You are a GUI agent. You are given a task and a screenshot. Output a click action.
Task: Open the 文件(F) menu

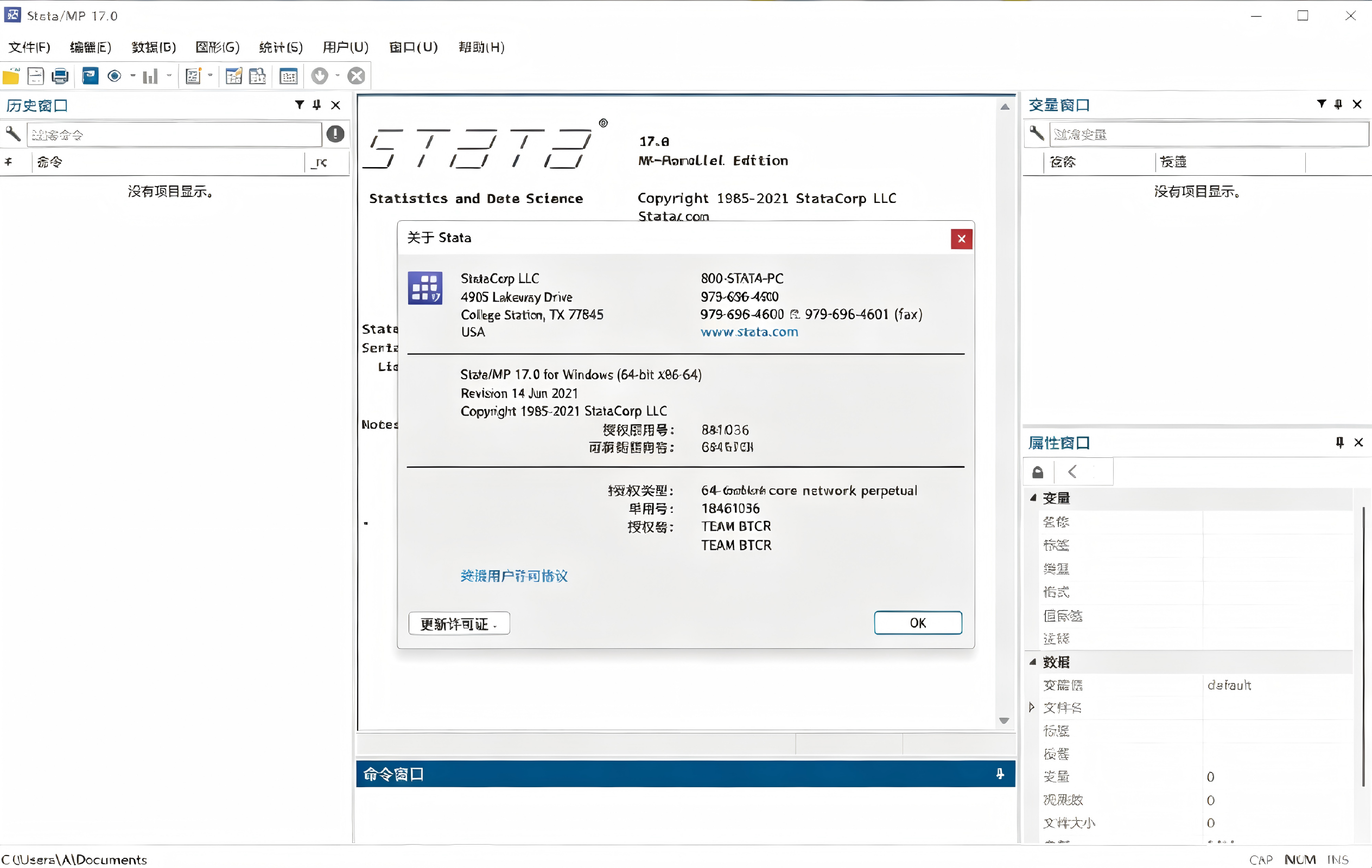(30, 47)
